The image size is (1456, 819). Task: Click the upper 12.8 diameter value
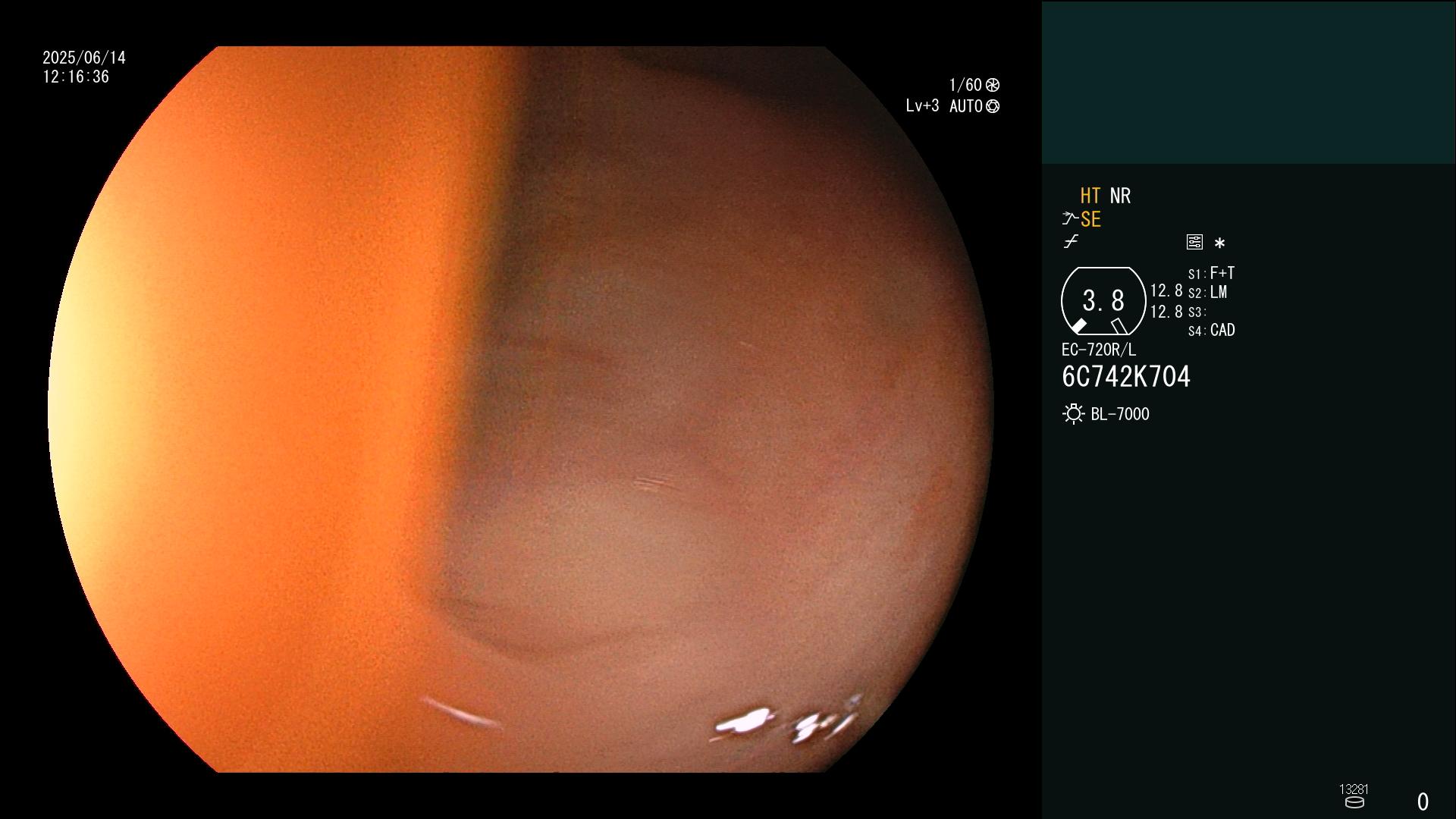1166,291
